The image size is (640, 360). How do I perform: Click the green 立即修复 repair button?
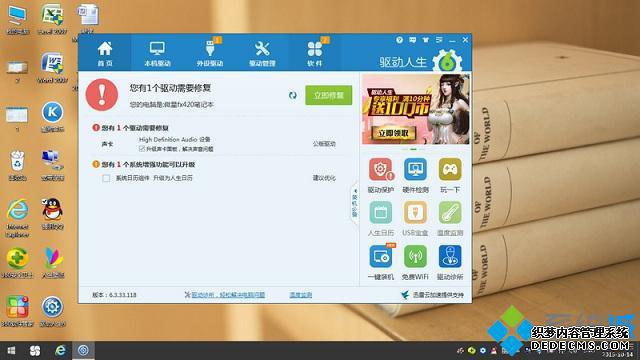coord(329,95)
